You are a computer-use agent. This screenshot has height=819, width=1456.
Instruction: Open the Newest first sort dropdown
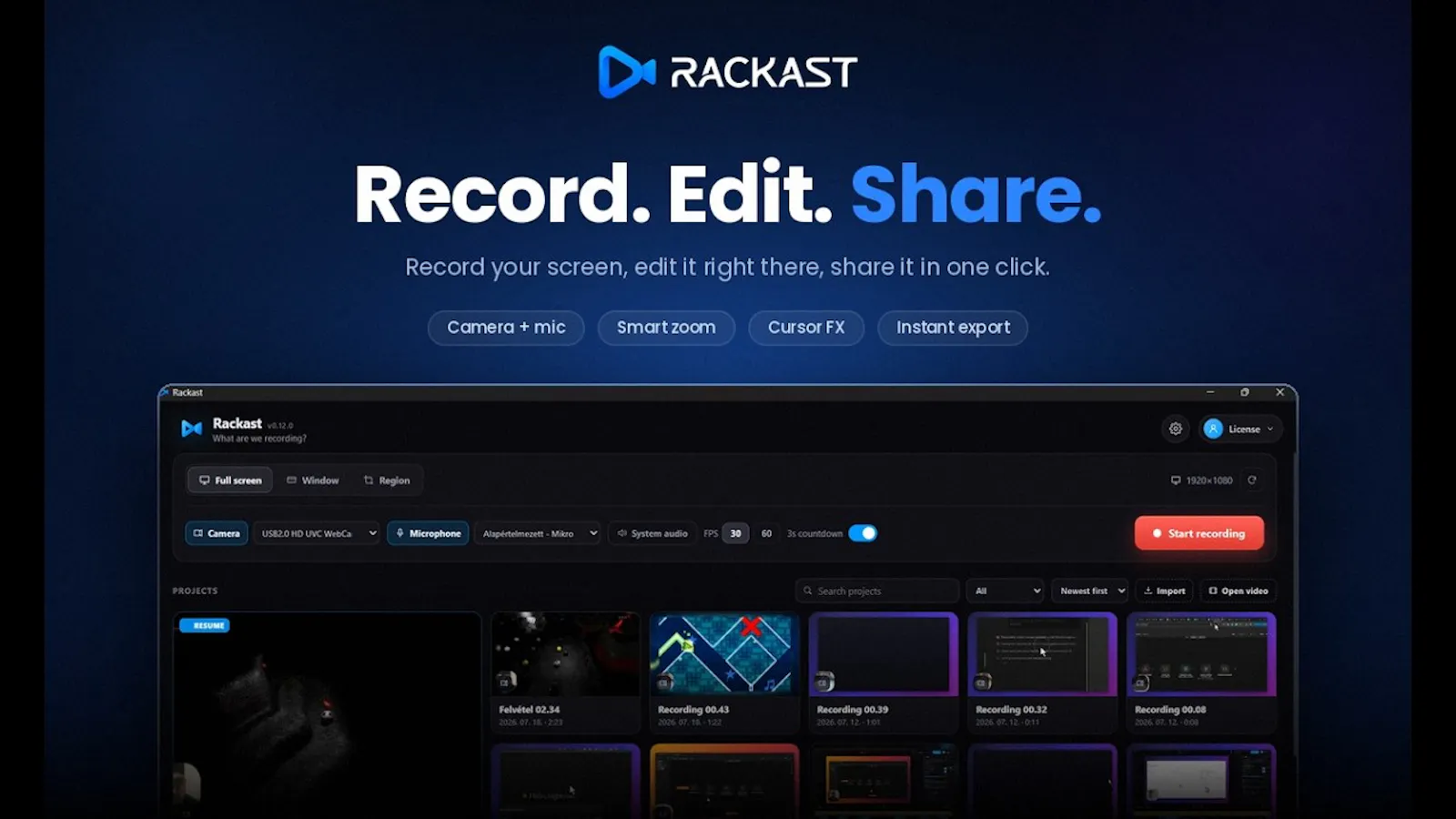point(1090,591)
